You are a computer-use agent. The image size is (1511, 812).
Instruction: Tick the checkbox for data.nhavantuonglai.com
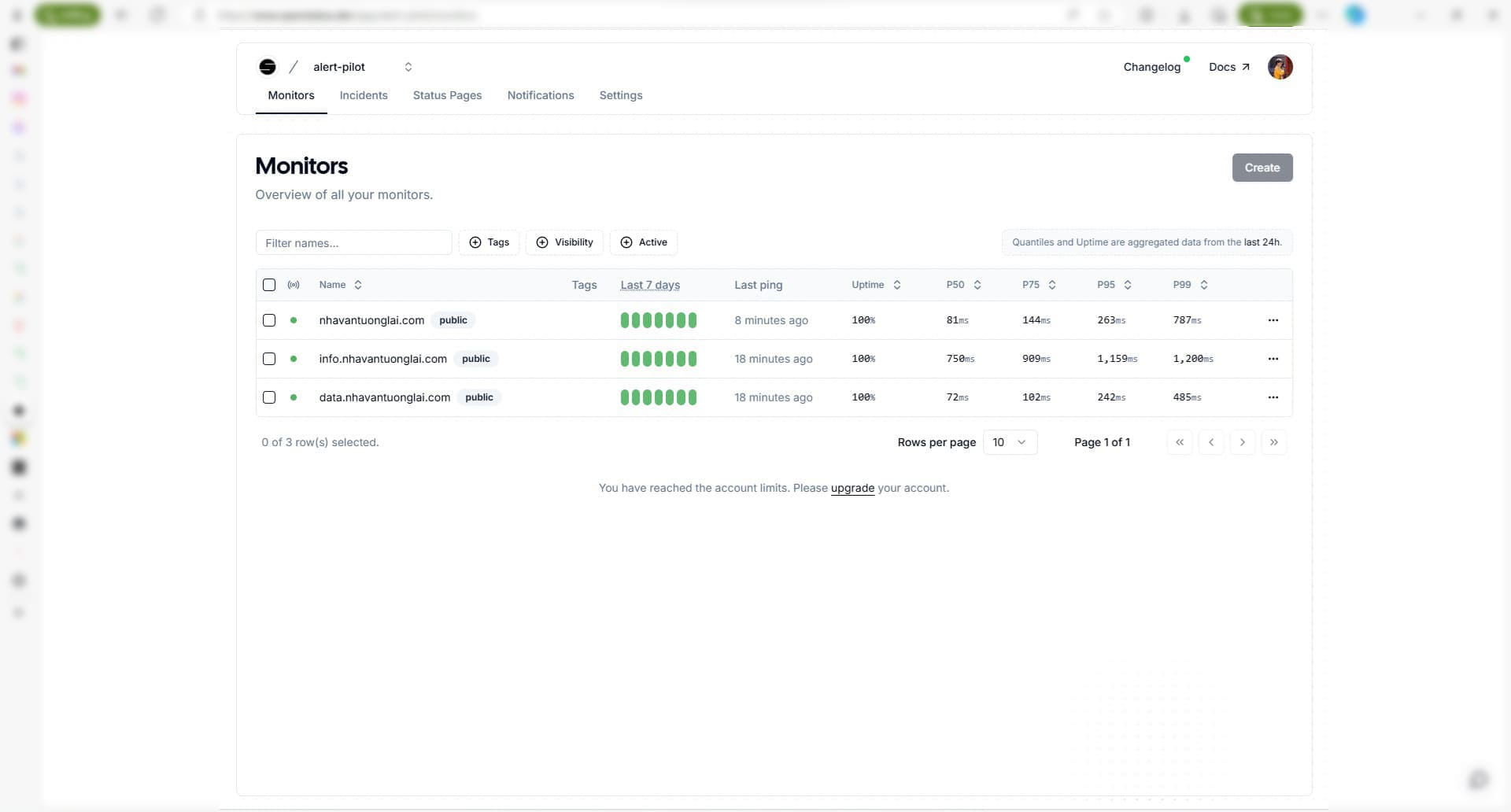(x=269, y=397)
